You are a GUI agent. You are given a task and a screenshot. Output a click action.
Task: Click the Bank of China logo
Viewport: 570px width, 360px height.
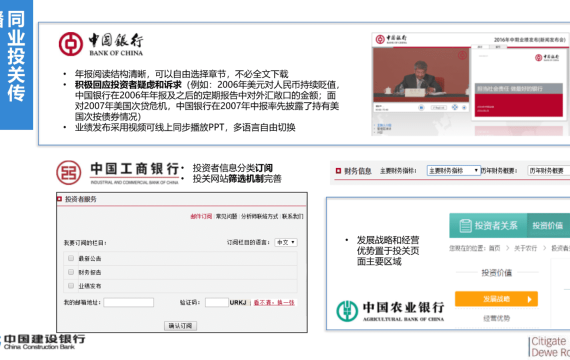[101, 44]
